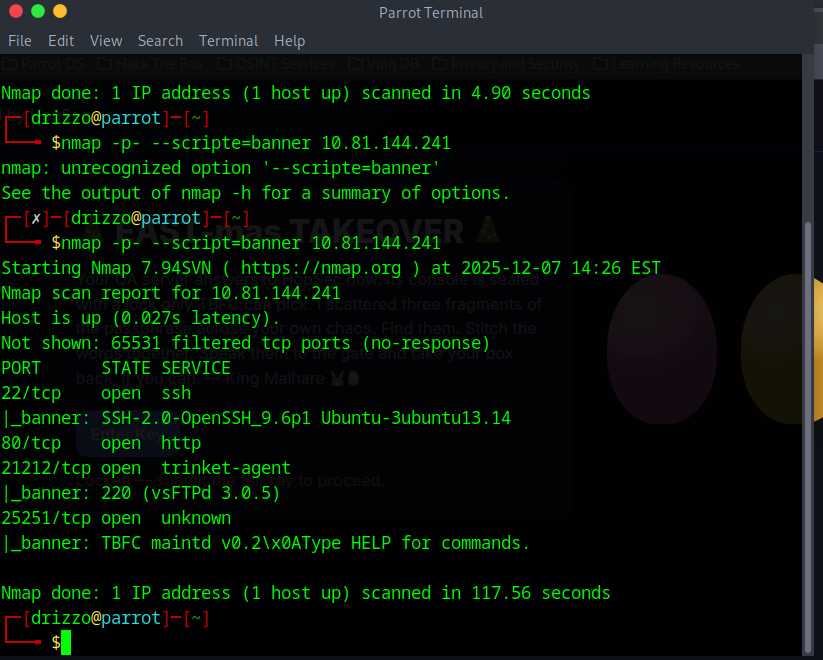Open the Edit menu

click(x=61, y=41)
